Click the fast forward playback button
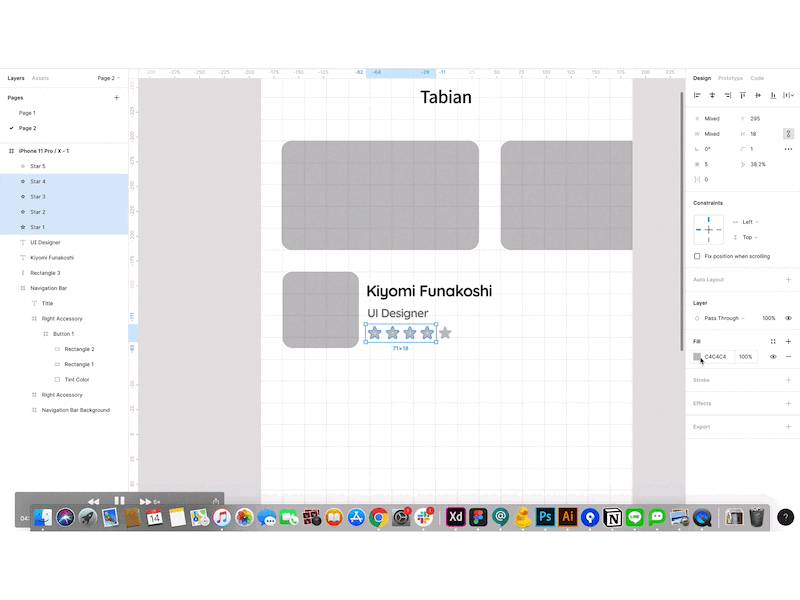The width and height of the screenshot is (800, 600). click(x=146, y=502)
